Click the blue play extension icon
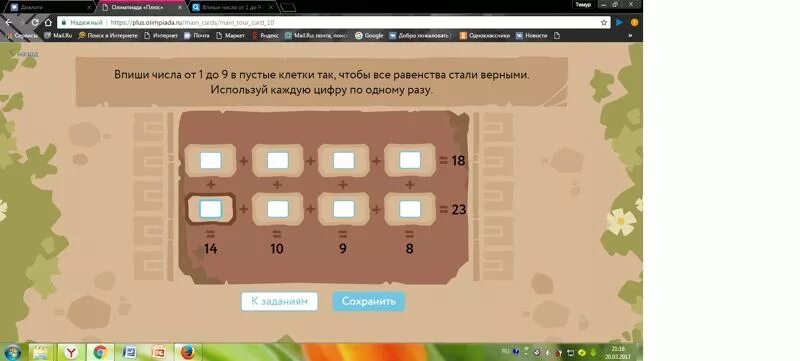 click(619, 22)
